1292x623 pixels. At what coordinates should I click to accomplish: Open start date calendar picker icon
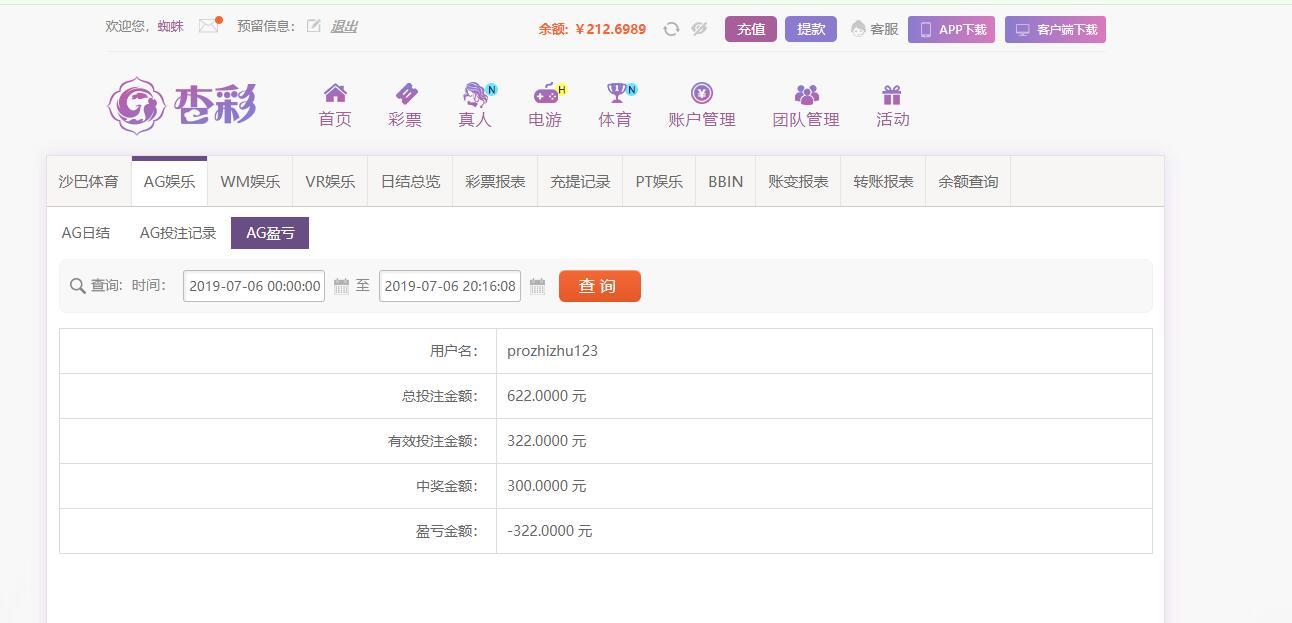click(x=341, y=286)
